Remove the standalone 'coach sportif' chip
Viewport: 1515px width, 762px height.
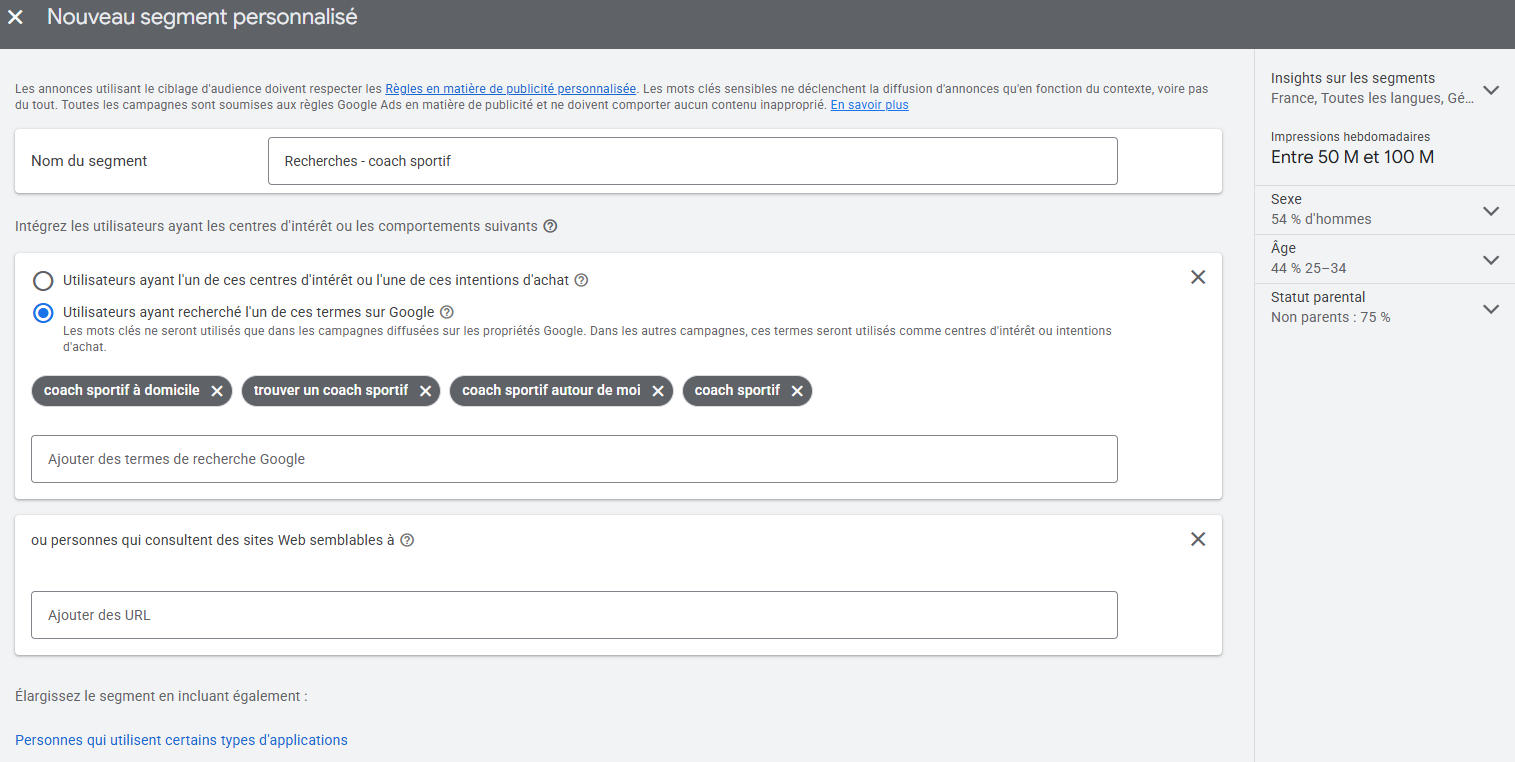(x=797, y=391)
